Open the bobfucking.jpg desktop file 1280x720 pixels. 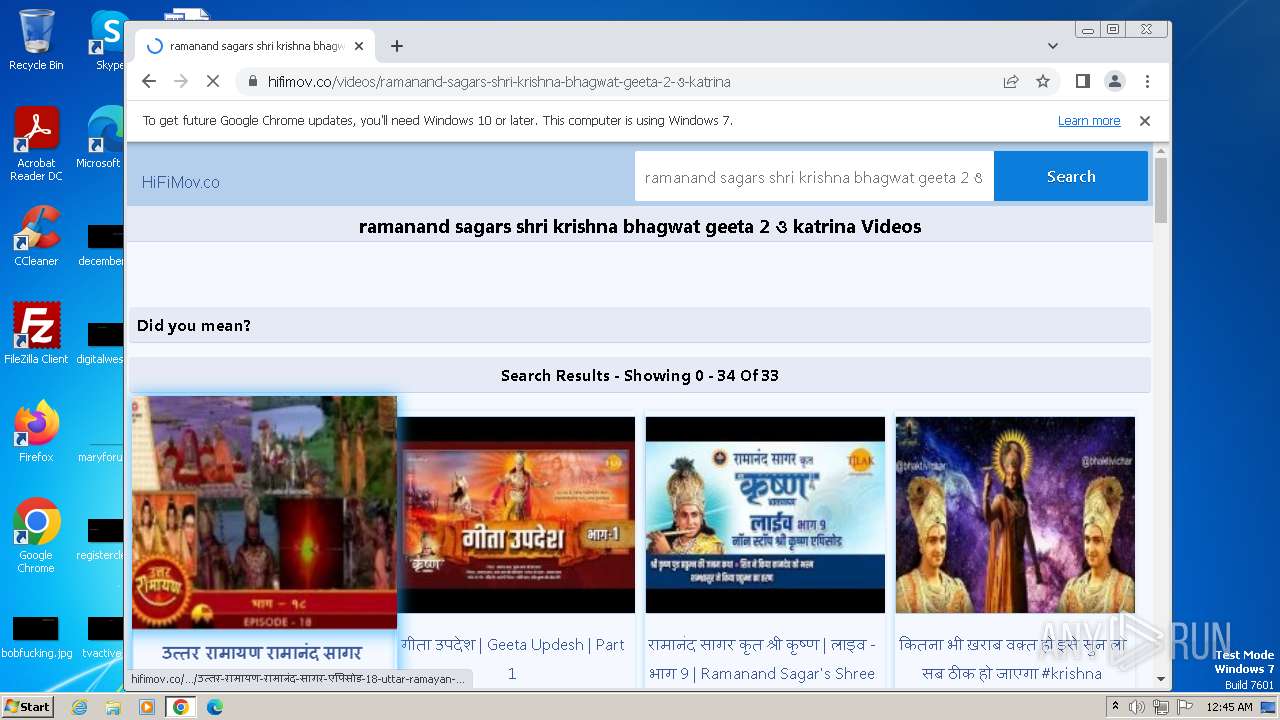[x=36, y=637]
